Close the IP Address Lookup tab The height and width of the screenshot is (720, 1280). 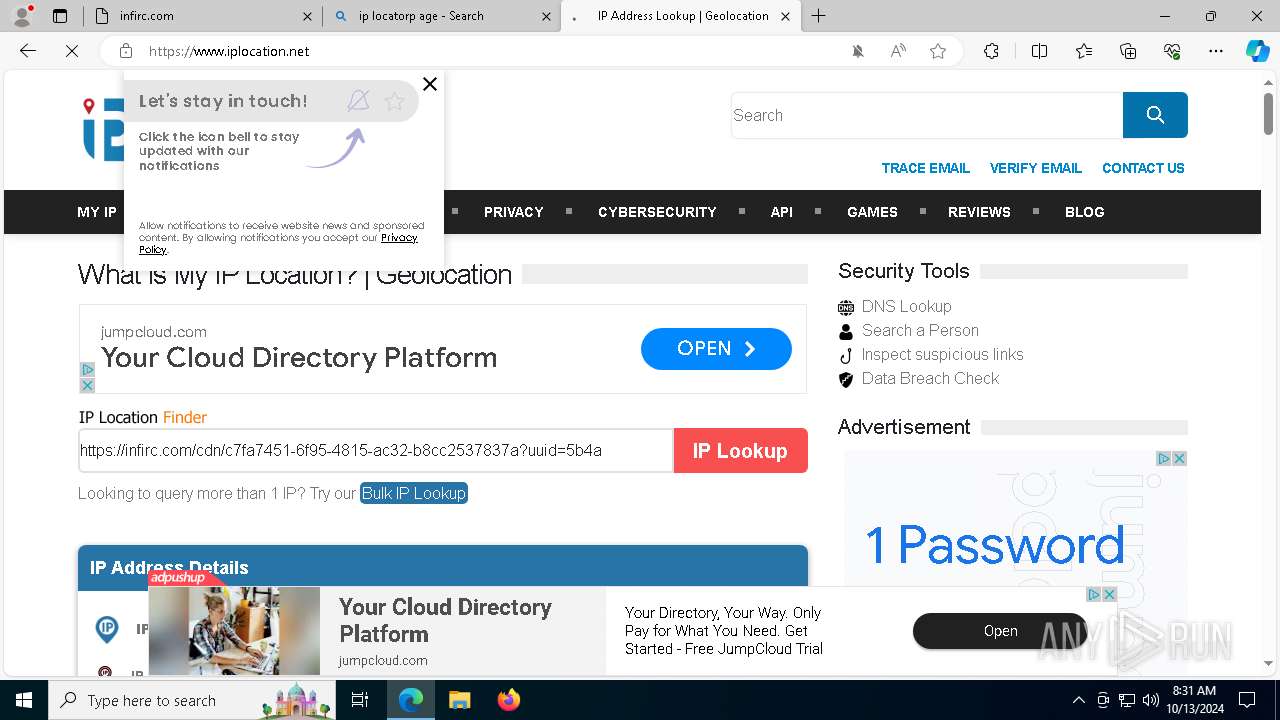tap(785, 16)
